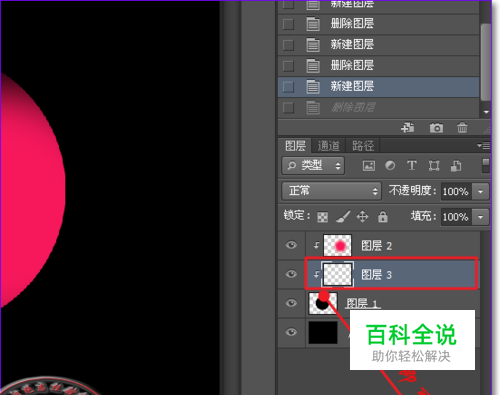Switch to the 通道 tab

tap(328, 146)
